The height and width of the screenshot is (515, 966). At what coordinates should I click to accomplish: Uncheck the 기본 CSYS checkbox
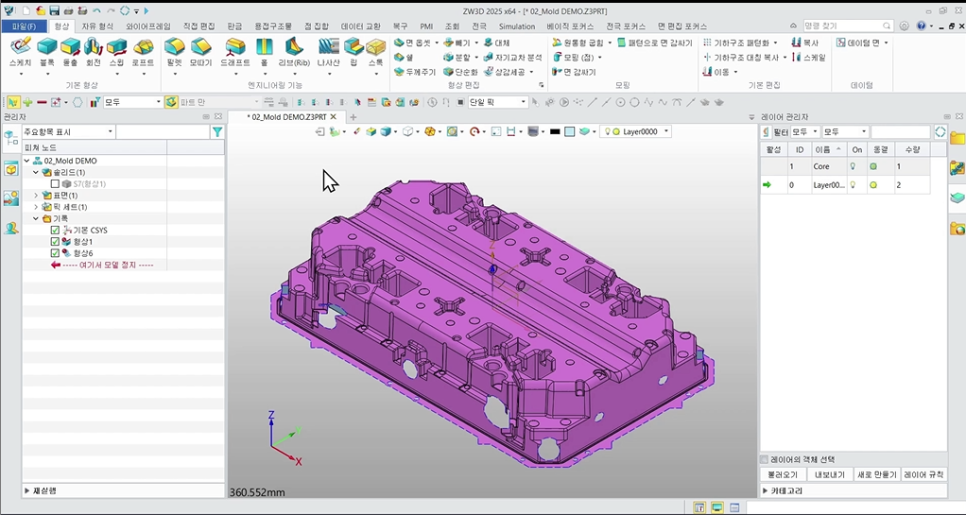[x=55, y=230]
